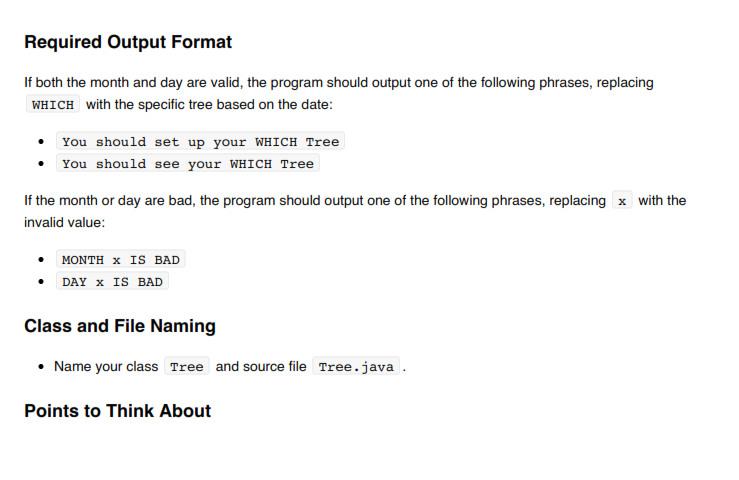Click the bullet before "You should set up"
The width and height of the screenshot is (739, 480).
point(41,141)
